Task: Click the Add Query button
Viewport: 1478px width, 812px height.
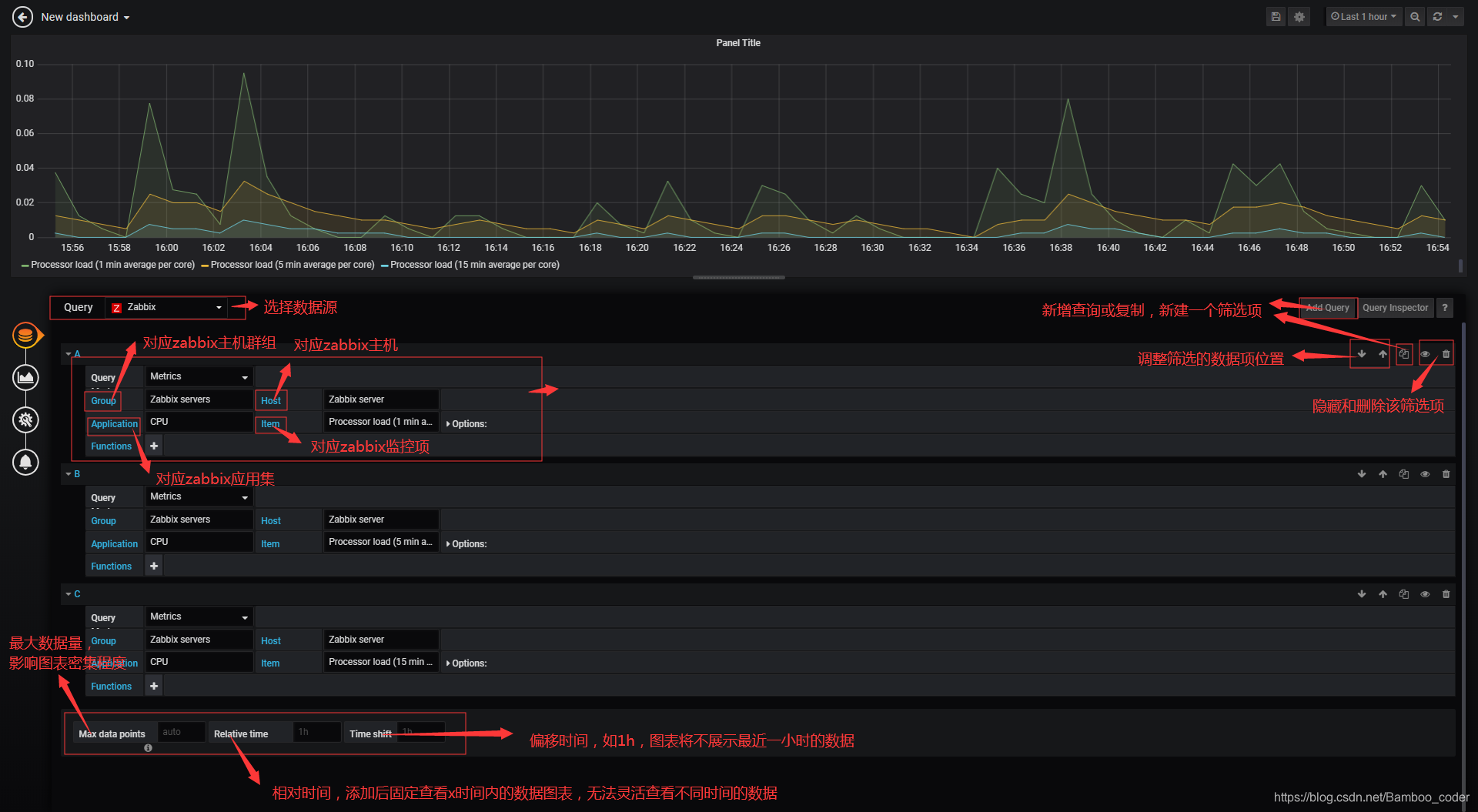Action: click(1328, 308)
